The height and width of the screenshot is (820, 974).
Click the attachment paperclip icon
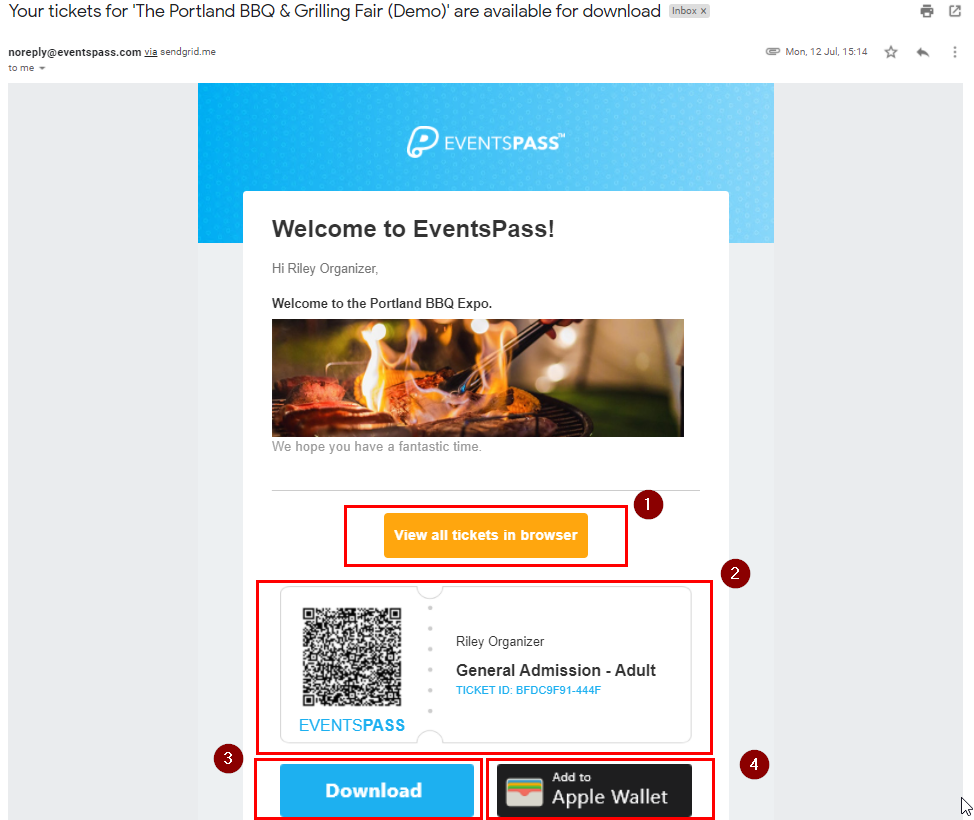point(772,52)
